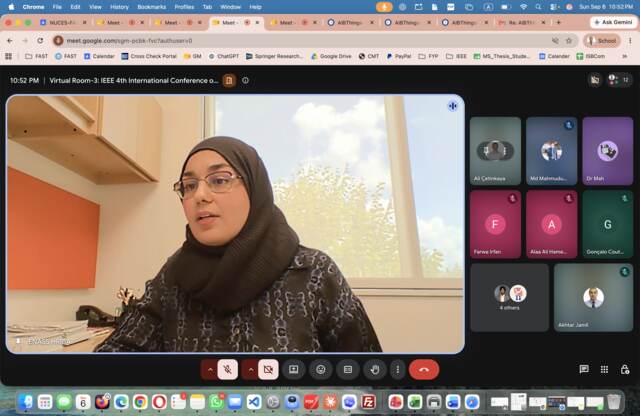Expand the IEEE bookmarks folder

456,56
